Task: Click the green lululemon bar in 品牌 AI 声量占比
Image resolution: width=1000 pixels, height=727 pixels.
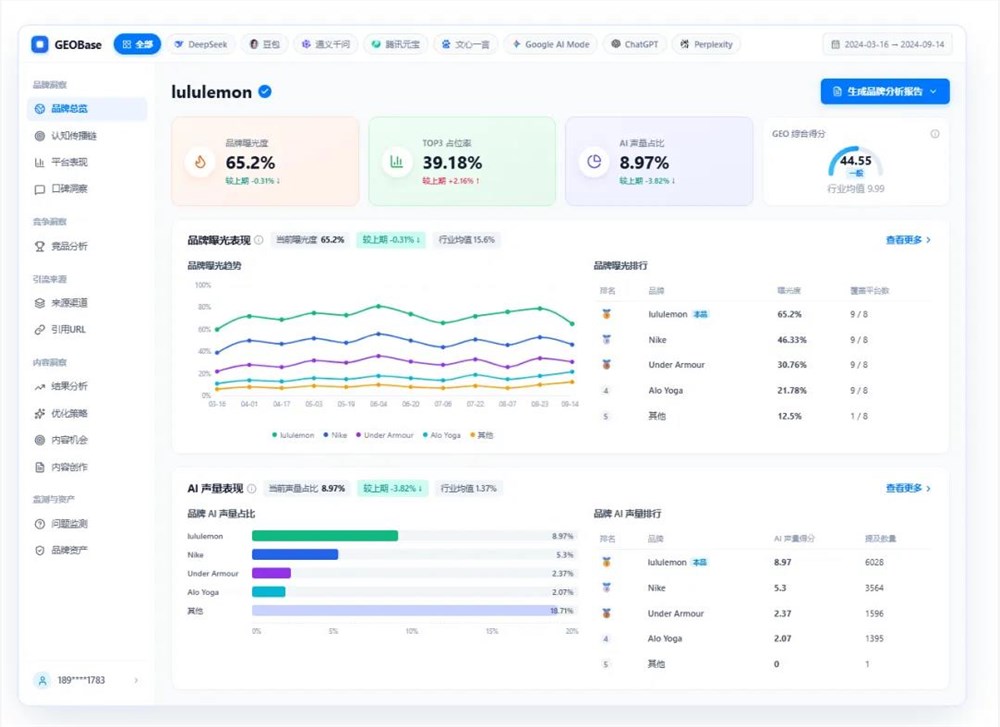Action: point(325,536)
